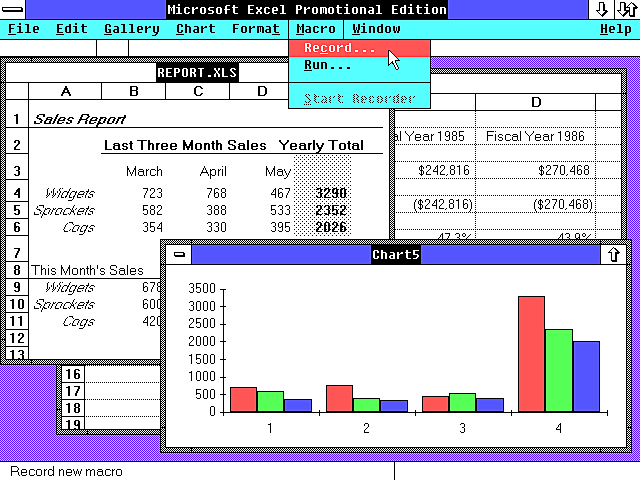640x480 pixels.
Task: Select the red bar in group 2
Action: tap(340, 399)
